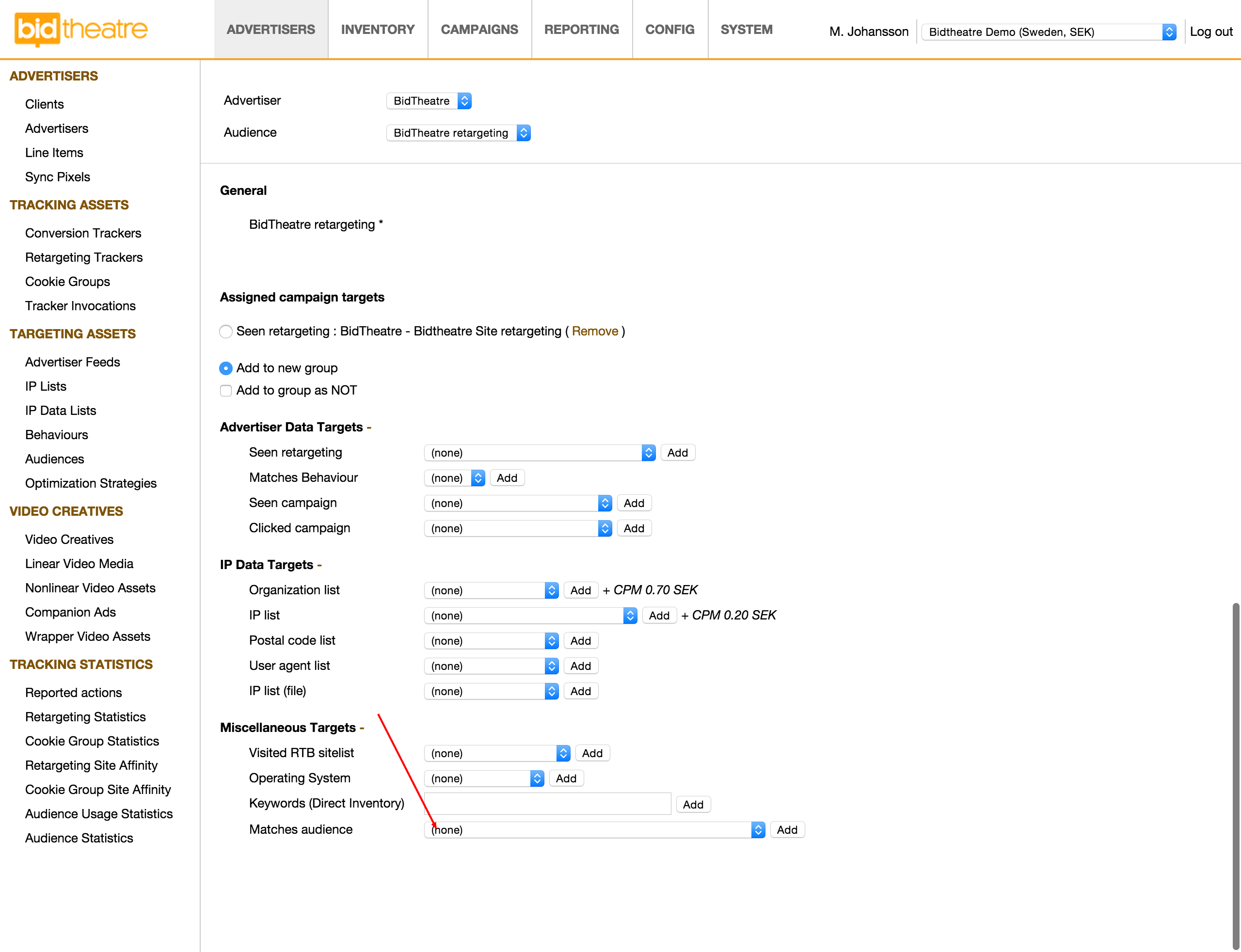Open account selector Bidtheatre Demo dropdown
Screen dimensions: 1241x952
(1049, 32)
